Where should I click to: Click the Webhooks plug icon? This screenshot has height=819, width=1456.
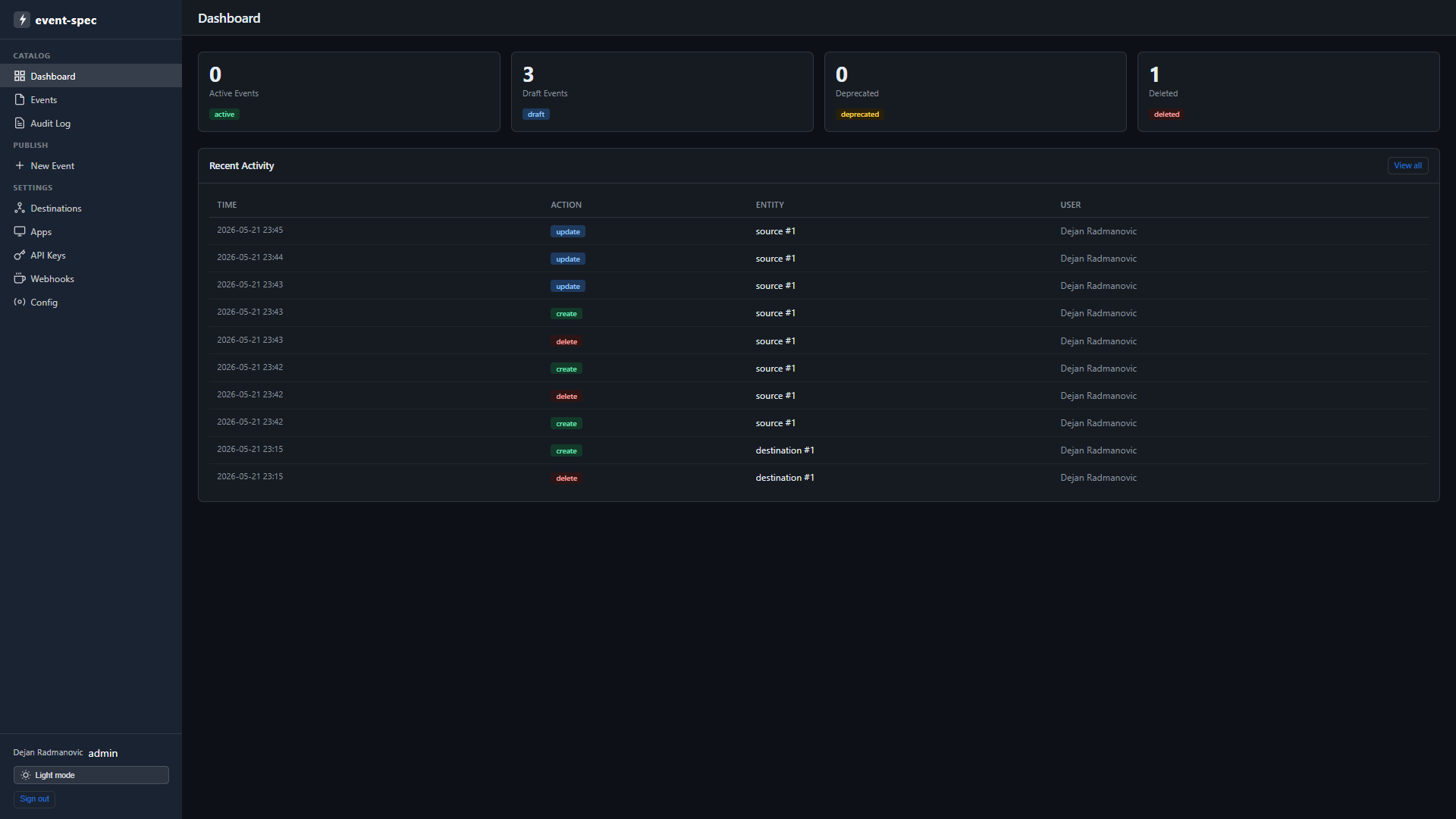(20, 278)
